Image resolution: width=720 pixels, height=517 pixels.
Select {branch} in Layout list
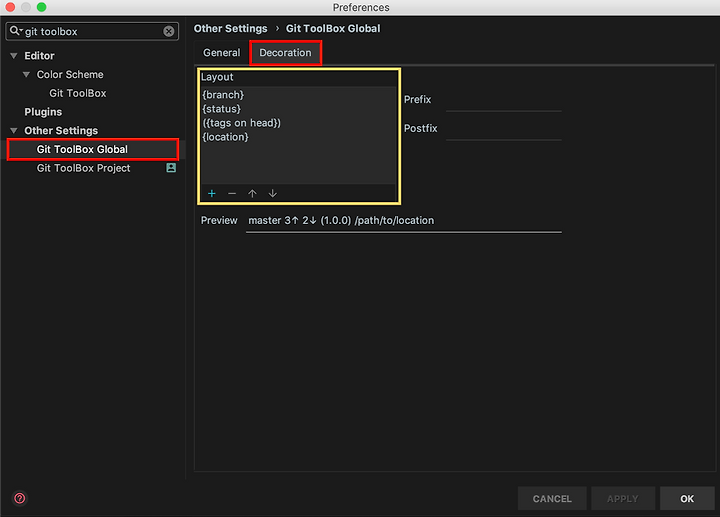(x=223, y=95)
